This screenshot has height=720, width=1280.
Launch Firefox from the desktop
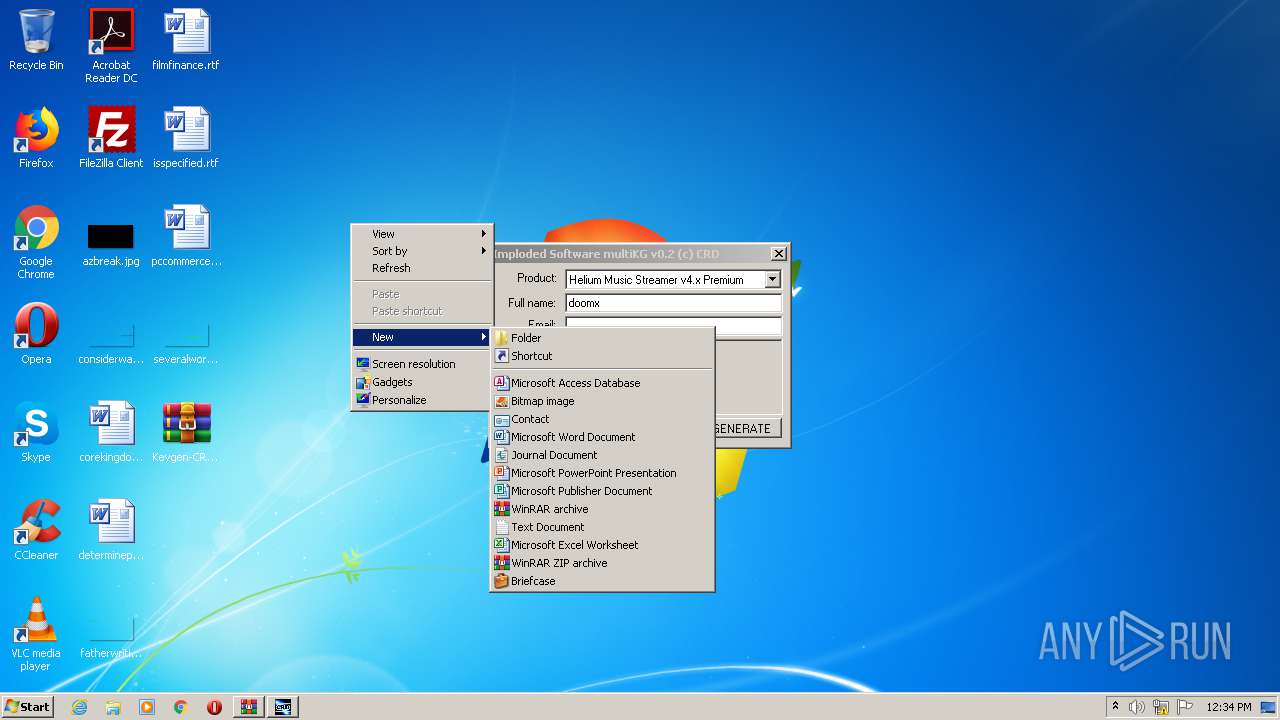point(36,138)
